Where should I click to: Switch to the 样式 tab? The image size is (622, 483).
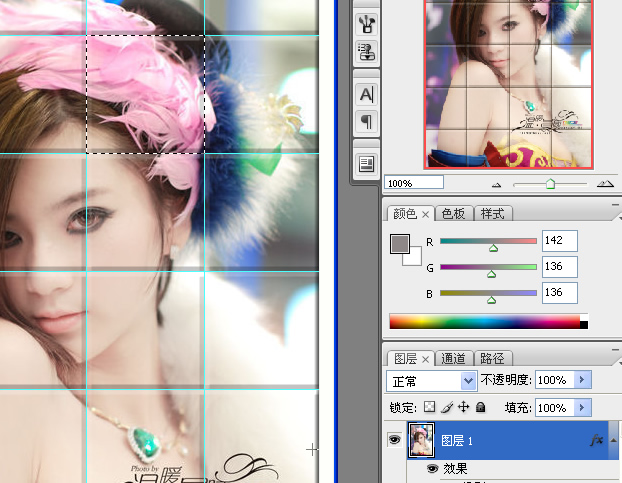[492, 214]
